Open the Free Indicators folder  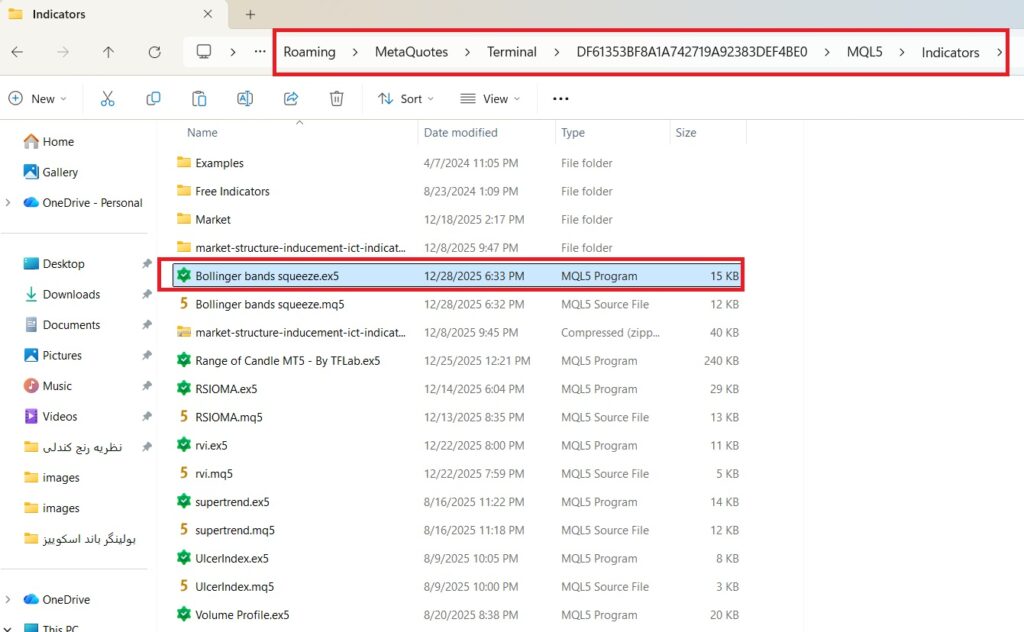point(232,191)
